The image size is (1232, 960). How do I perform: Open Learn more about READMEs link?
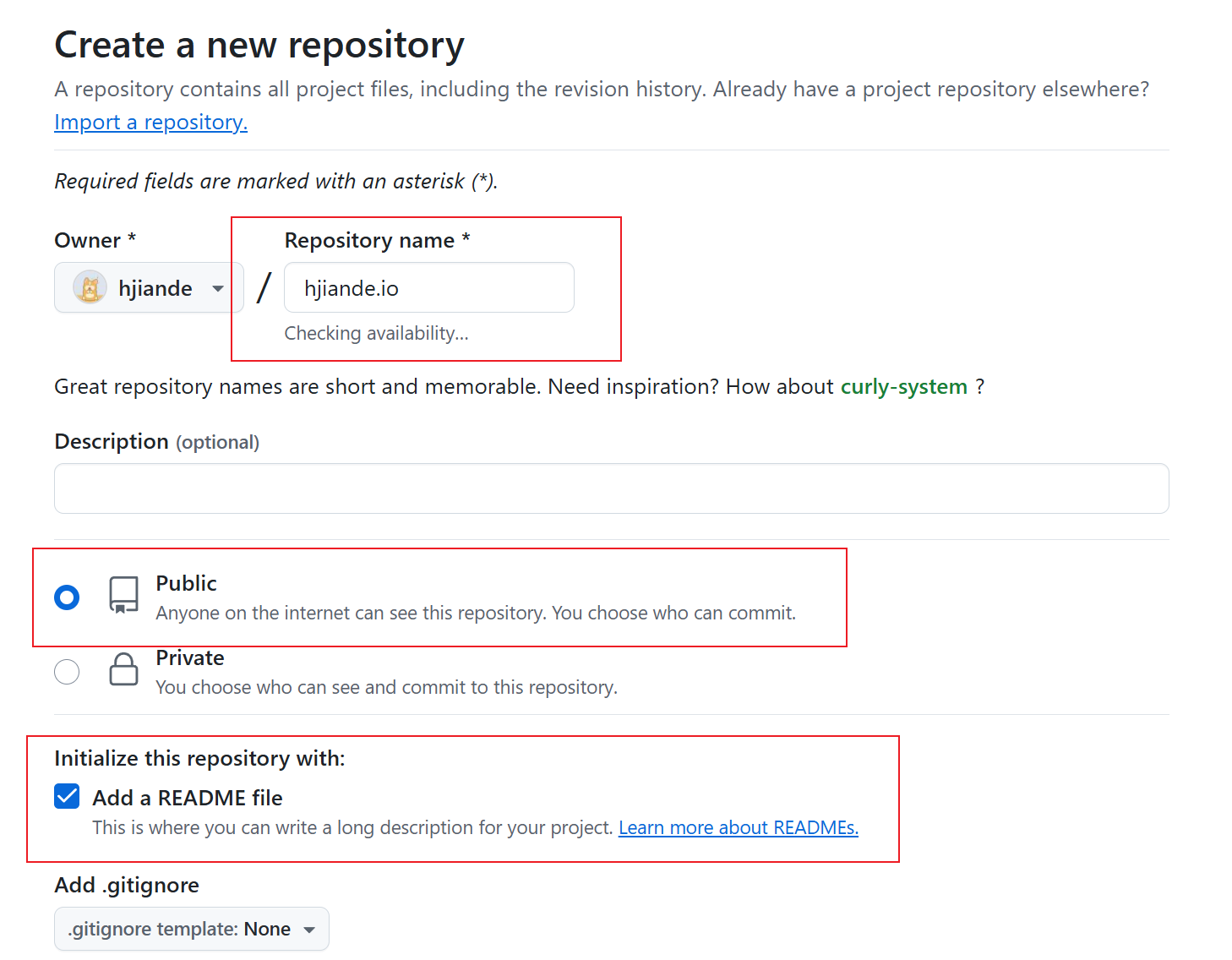click(738, 828)
